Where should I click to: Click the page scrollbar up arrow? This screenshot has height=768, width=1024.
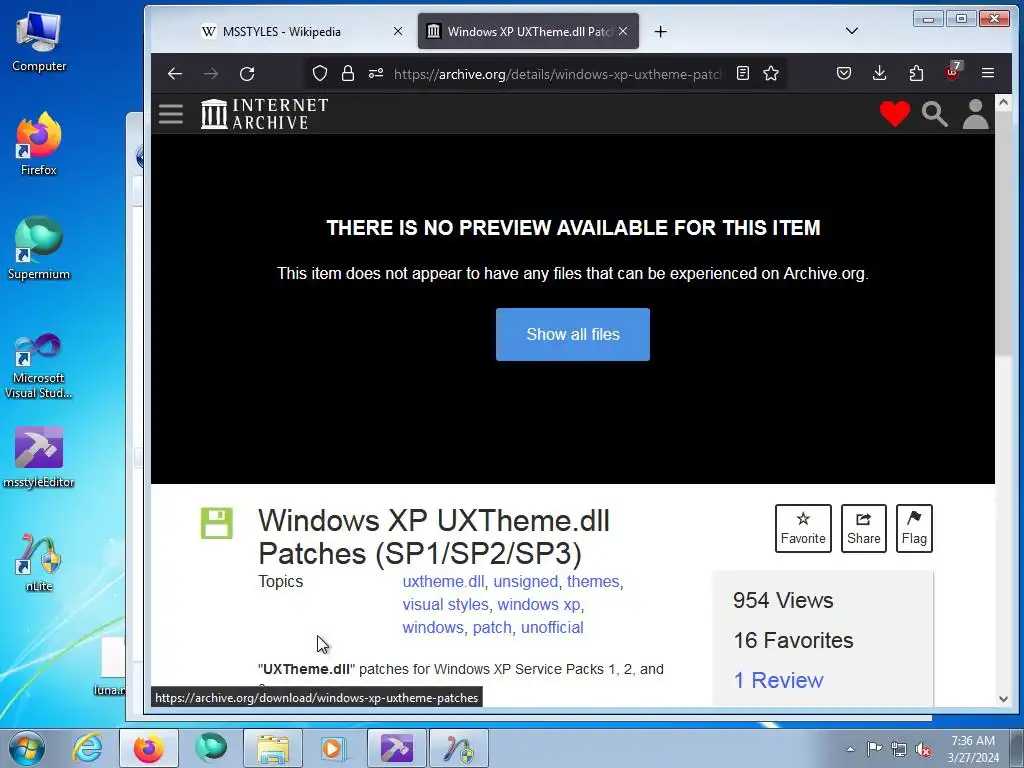[1003, 103]
